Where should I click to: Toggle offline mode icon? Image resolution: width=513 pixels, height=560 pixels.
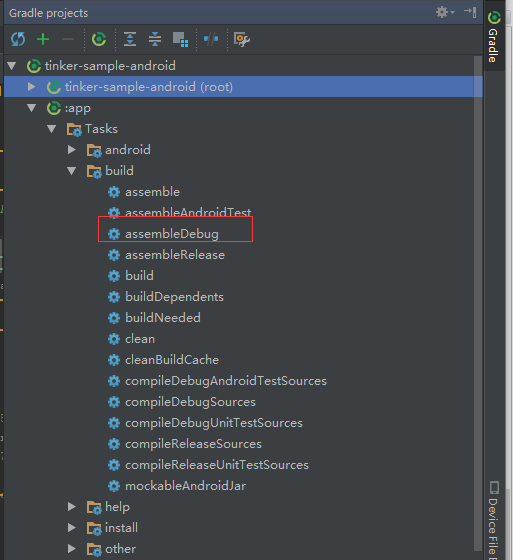211,39
